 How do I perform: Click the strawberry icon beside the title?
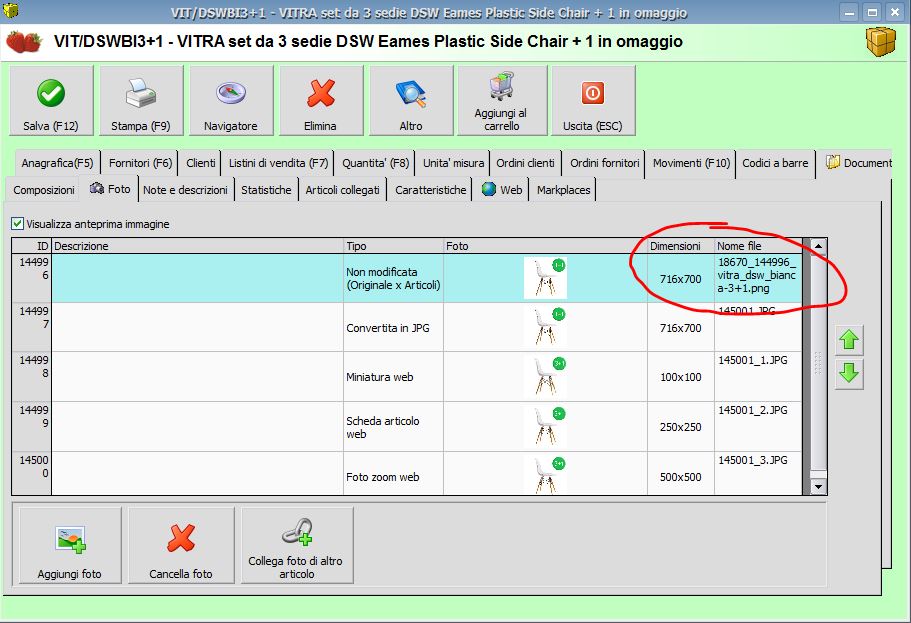coord(24,42)
